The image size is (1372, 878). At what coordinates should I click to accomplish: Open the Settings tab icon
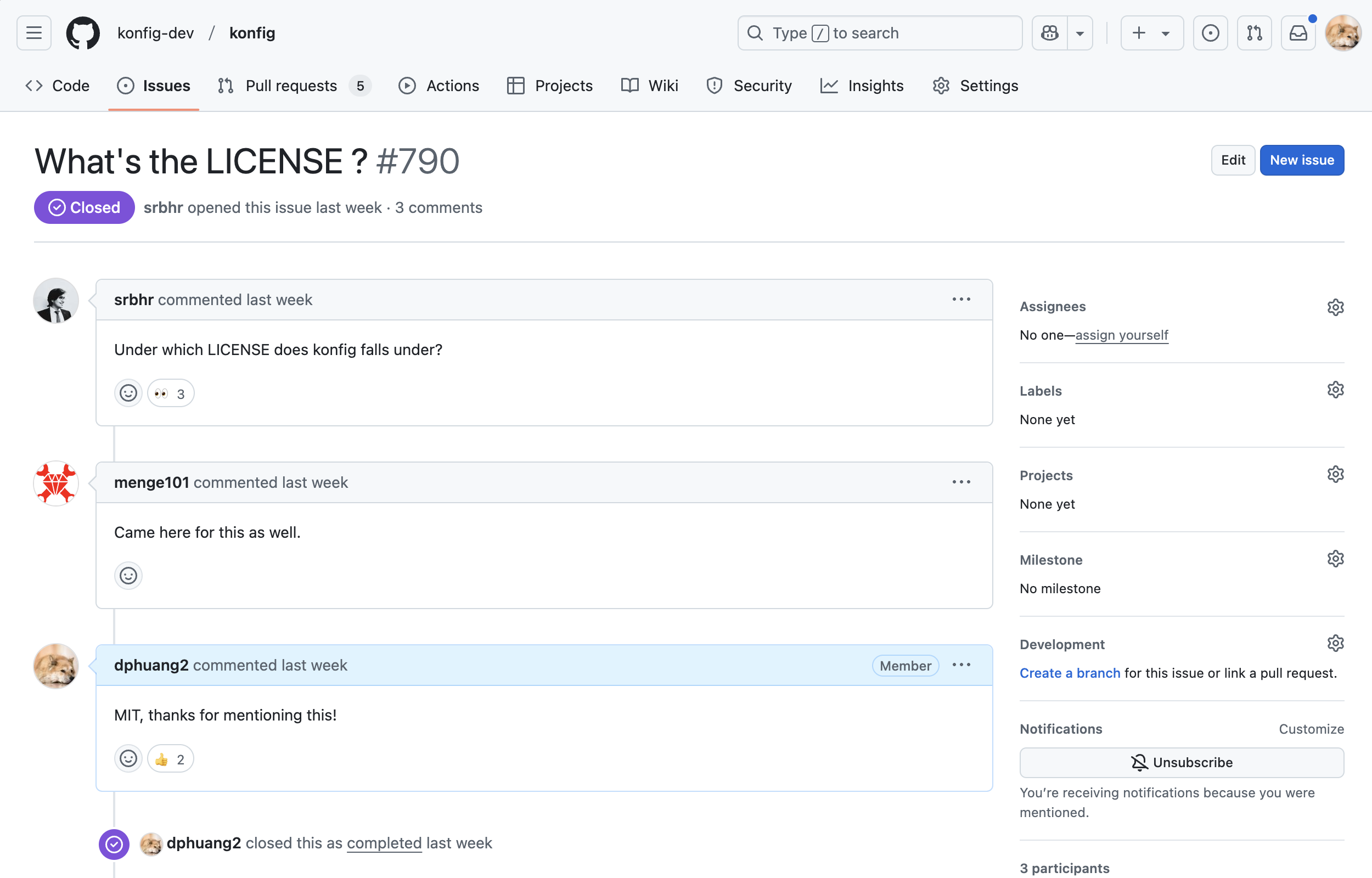(941, 85)
